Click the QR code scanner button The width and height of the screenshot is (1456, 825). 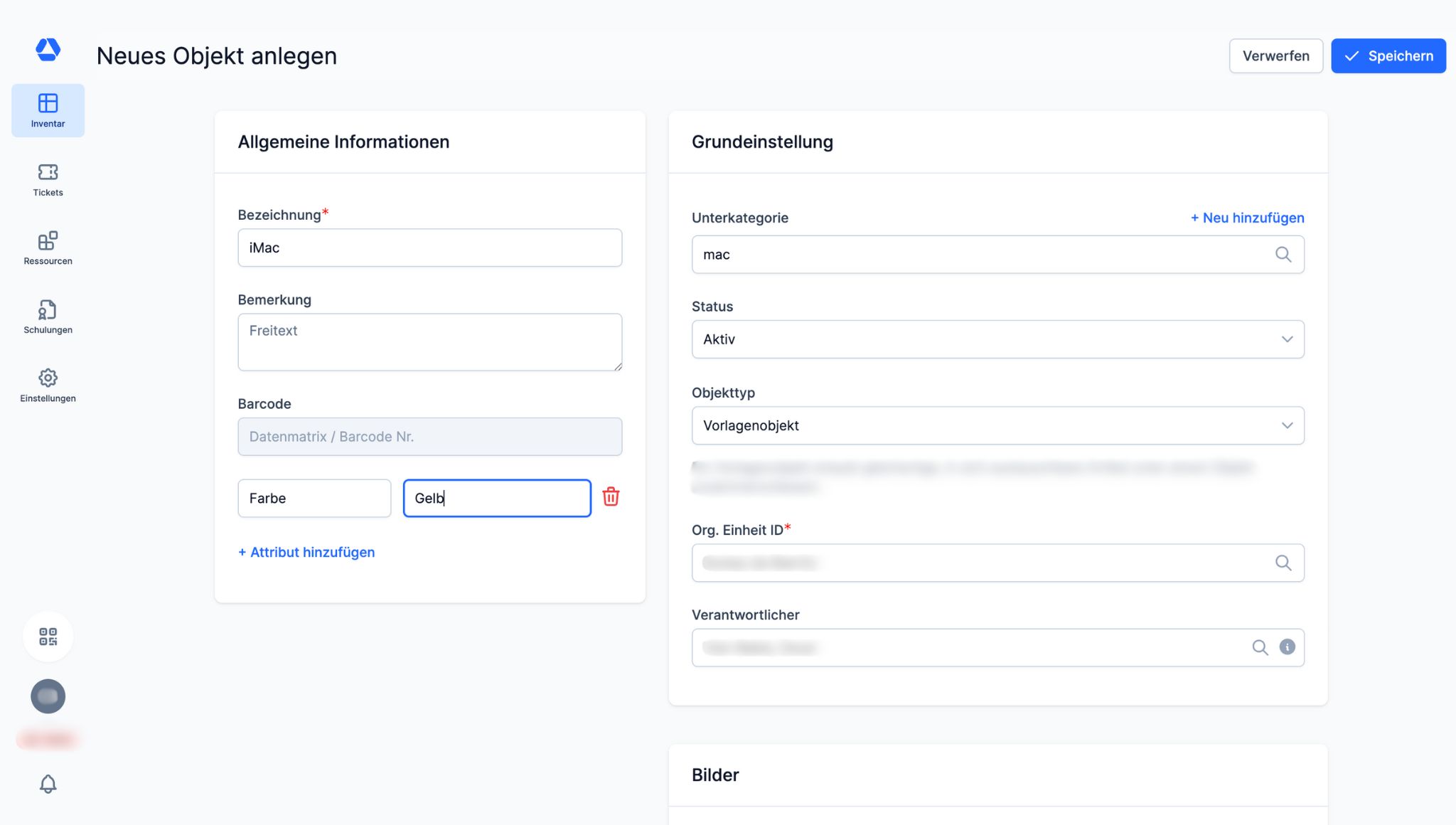[x=48, y=637]
